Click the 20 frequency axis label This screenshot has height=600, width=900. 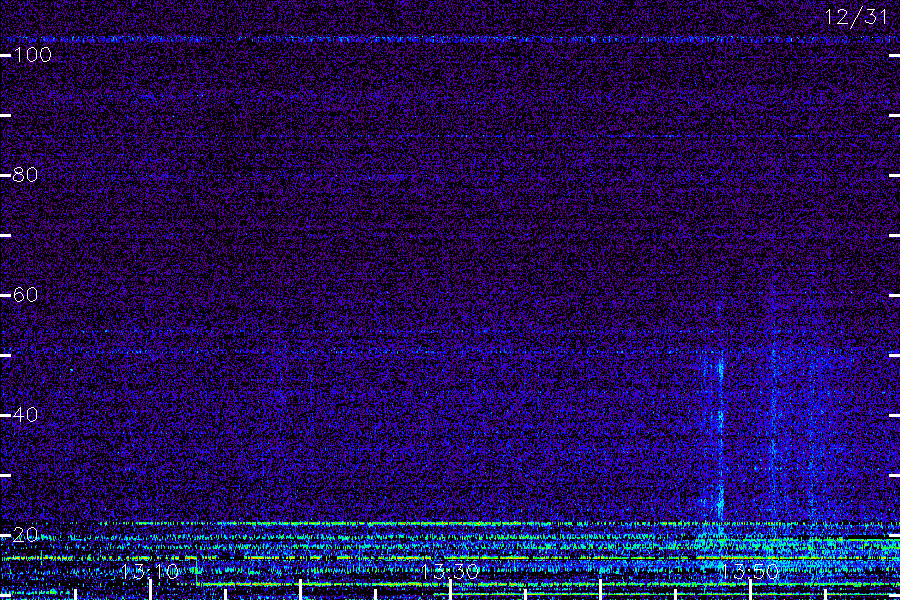(25, 535)
